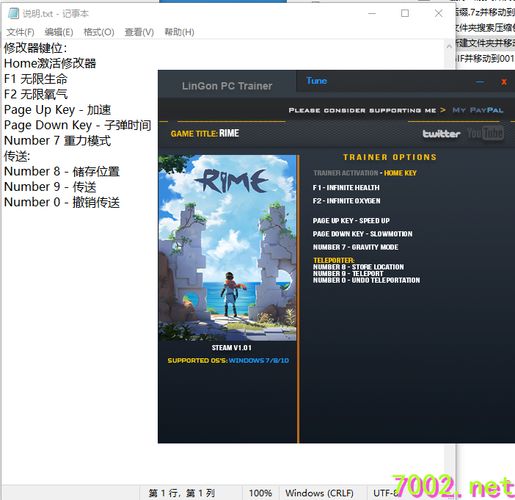Click the 传送: line in Notepad
515x500 pixels.
(17, 156)
